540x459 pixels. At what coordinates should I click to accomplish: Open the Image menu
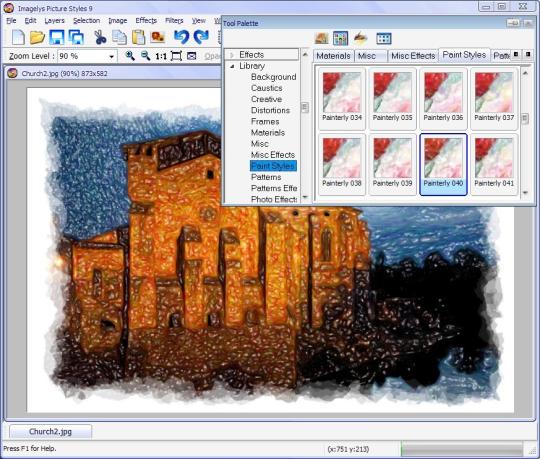tap(117, 21)
